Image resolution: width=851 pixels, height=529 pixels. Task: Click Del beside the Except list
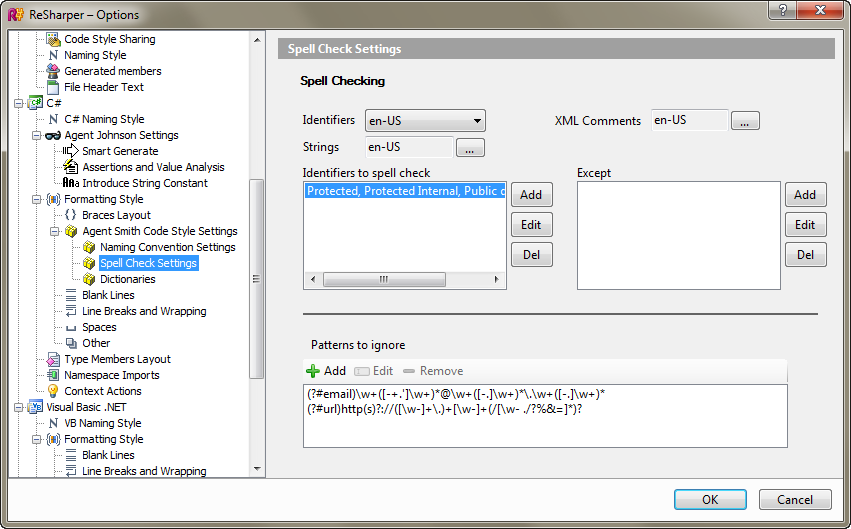805,254
